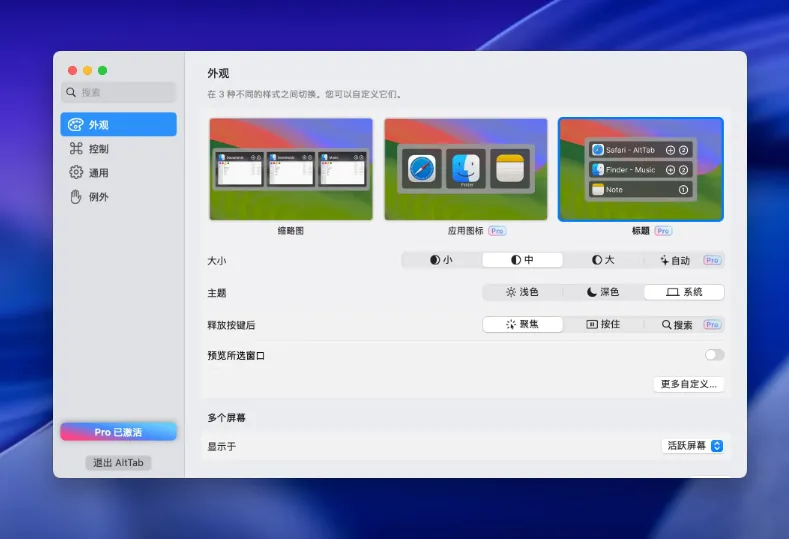
Task: Click the Pro badge next to 应用图标
Action: point(497,231)
